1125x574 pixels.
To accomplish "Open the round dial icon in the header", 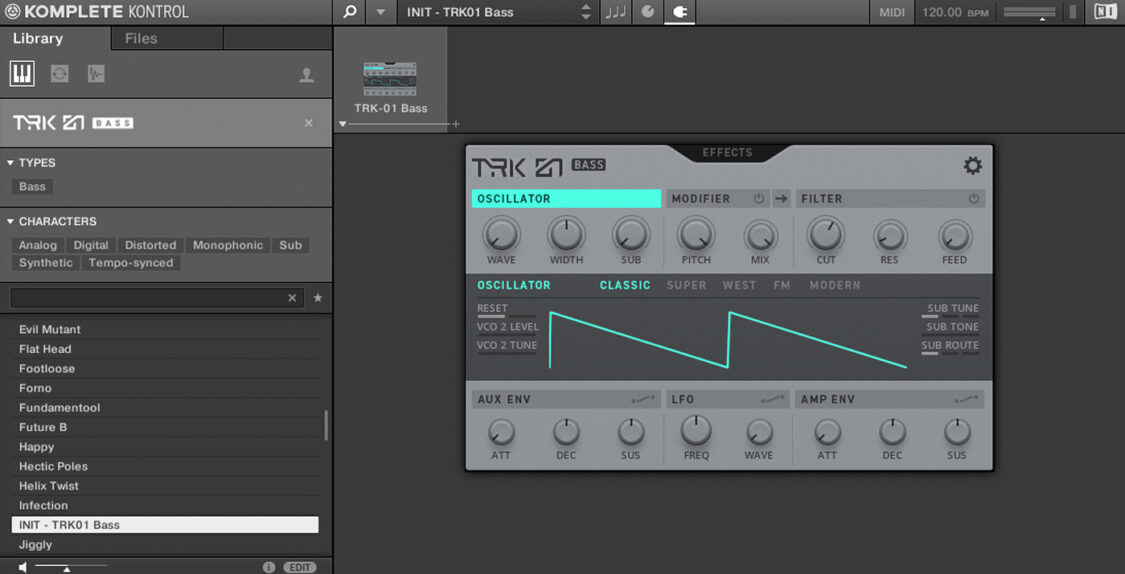I will click(x=648, y=12).
